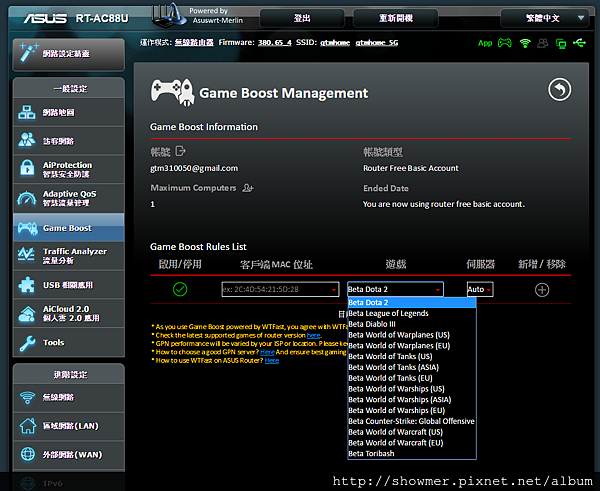This screenshot has height=491, width=600.
Task: Select Beta World of Warcraft (US)
Action: 412,432
